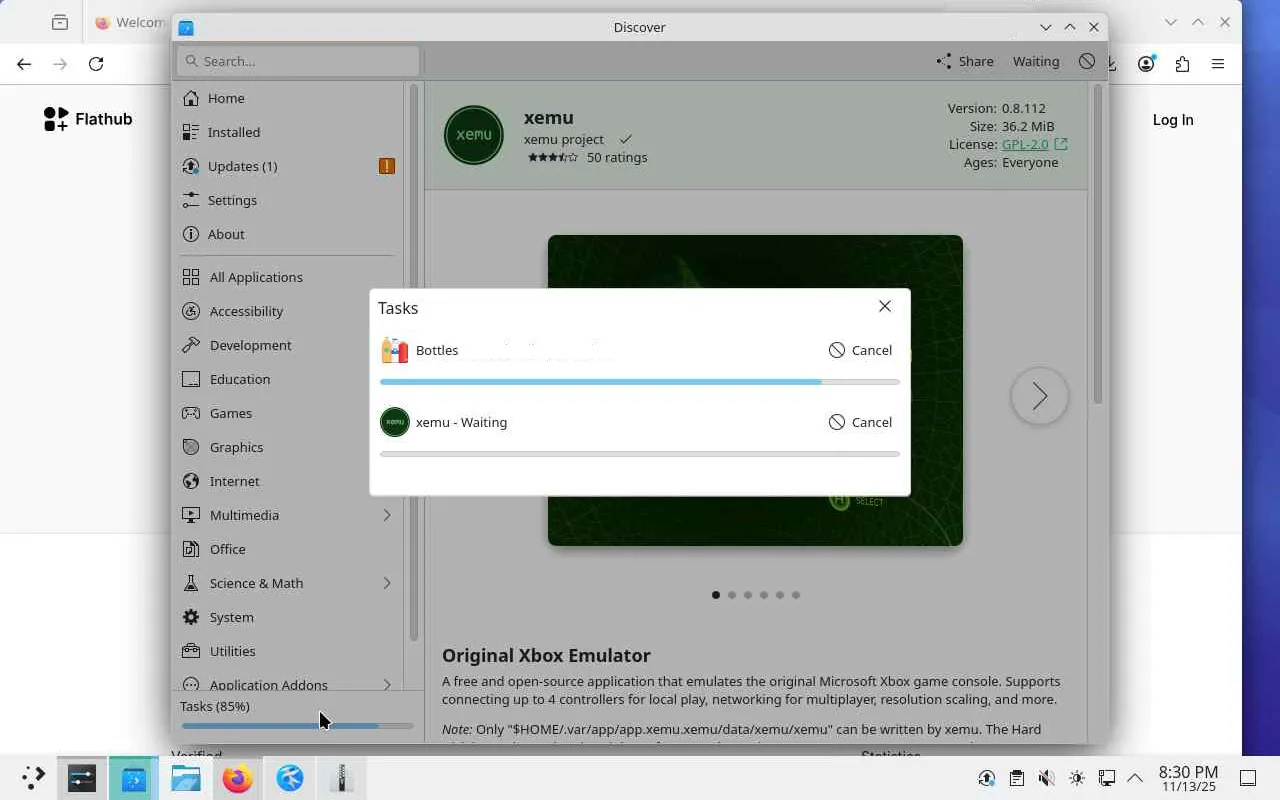
Task: Click the Discover sidebar scrollbar
Action: 413,362
